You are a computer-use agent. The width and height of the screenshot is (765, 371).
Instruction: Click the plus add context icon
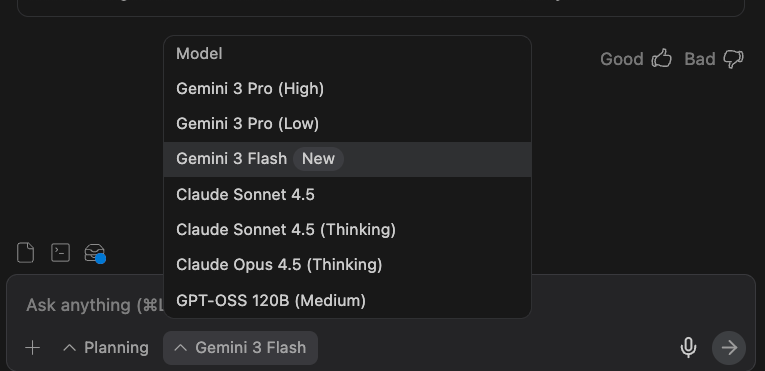33,348
